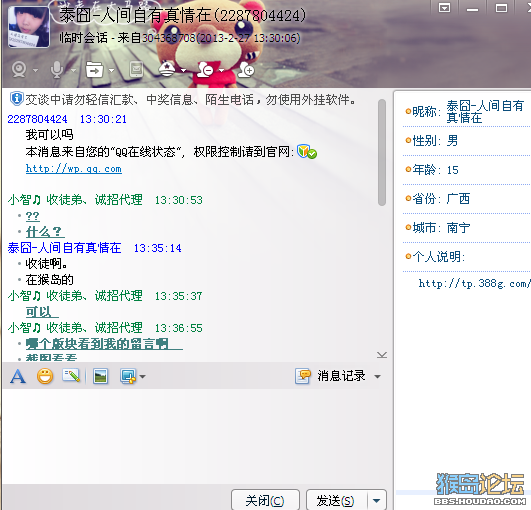Click message text 什么？

44,232
